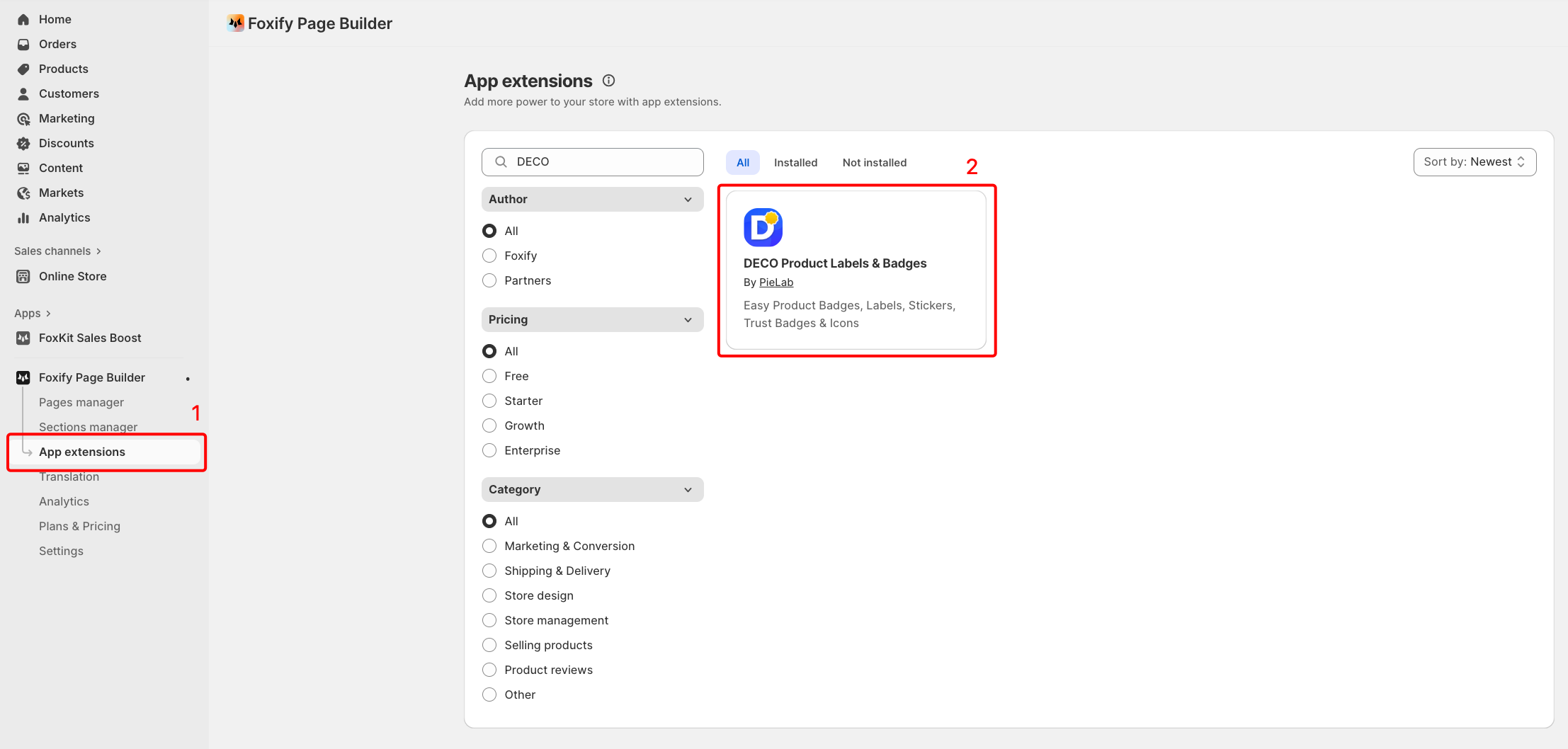Viewport: 1568px width, 749px height.
Task: Click the Products tag icon
Action: (23, 69)
